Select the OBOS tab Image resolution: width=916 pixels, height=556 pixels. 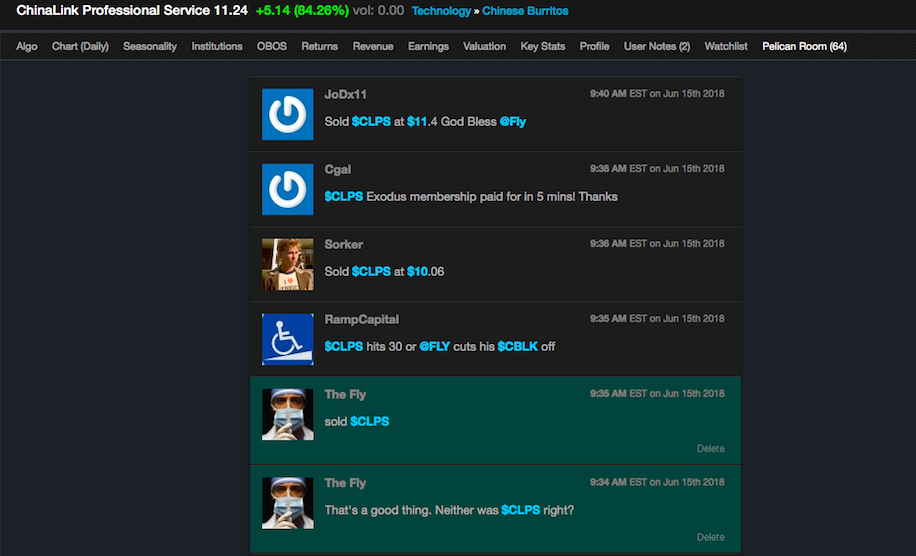pyautogui.click(x=272, y=46)
